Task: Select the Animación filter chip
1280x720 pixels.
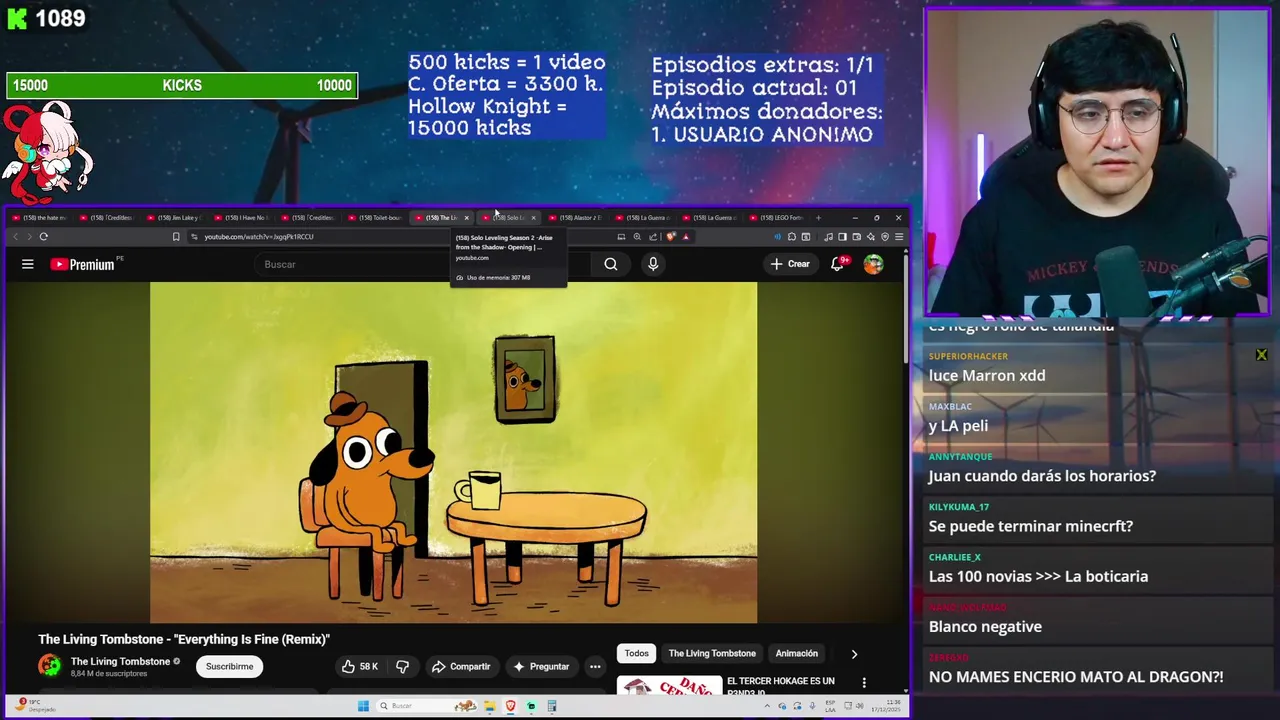Action: (797, 654)
